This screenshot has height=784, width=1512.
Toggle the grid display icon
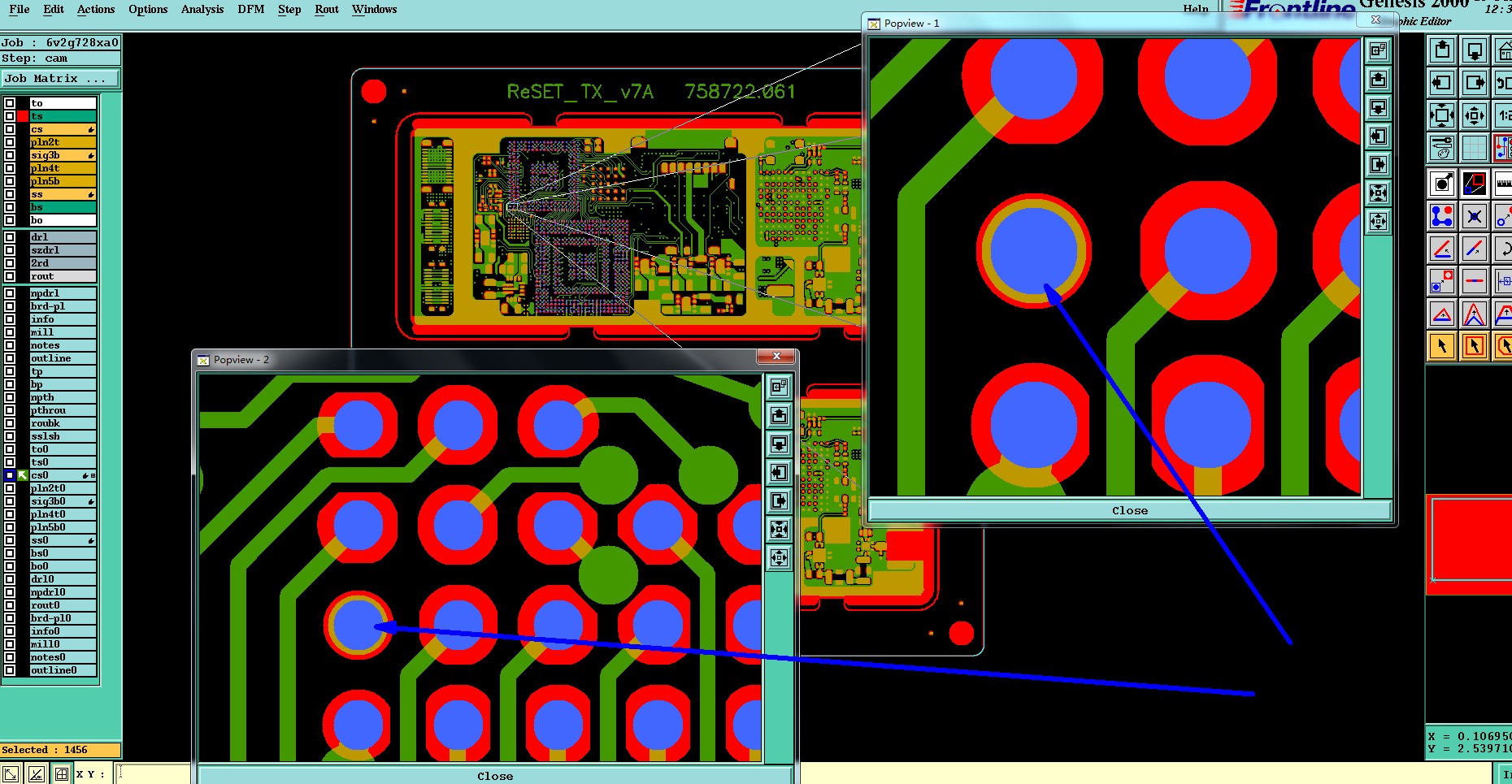[1474, 148]
